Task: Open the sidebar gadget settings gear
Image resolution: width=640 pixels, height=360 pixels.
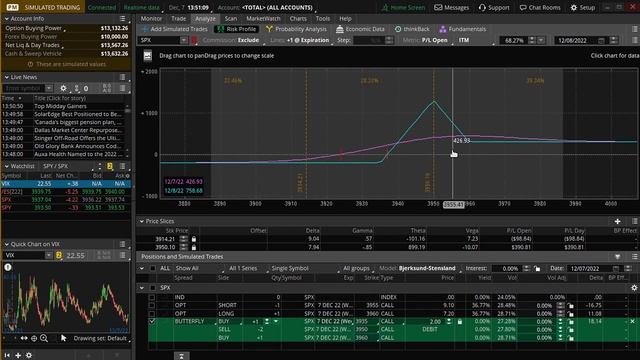Action: [x=29, y=355]
